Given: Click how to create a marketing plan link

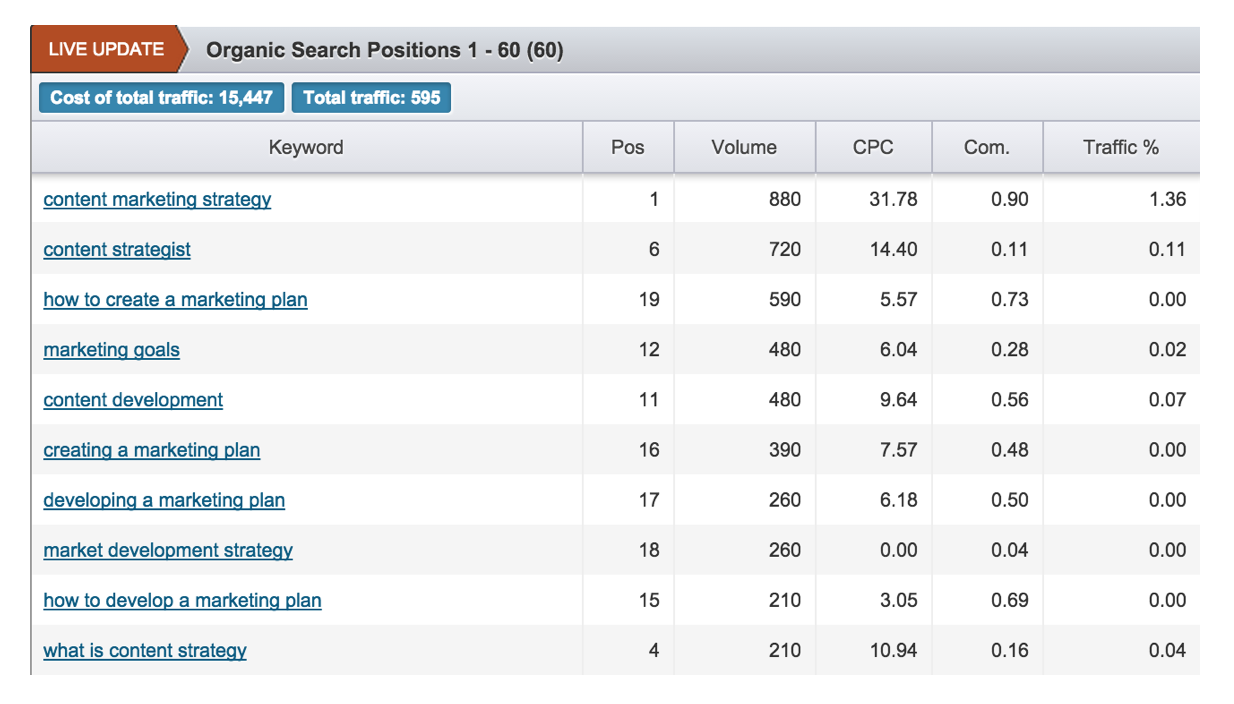Looking at the screenshot, I should tap(175, 299).
